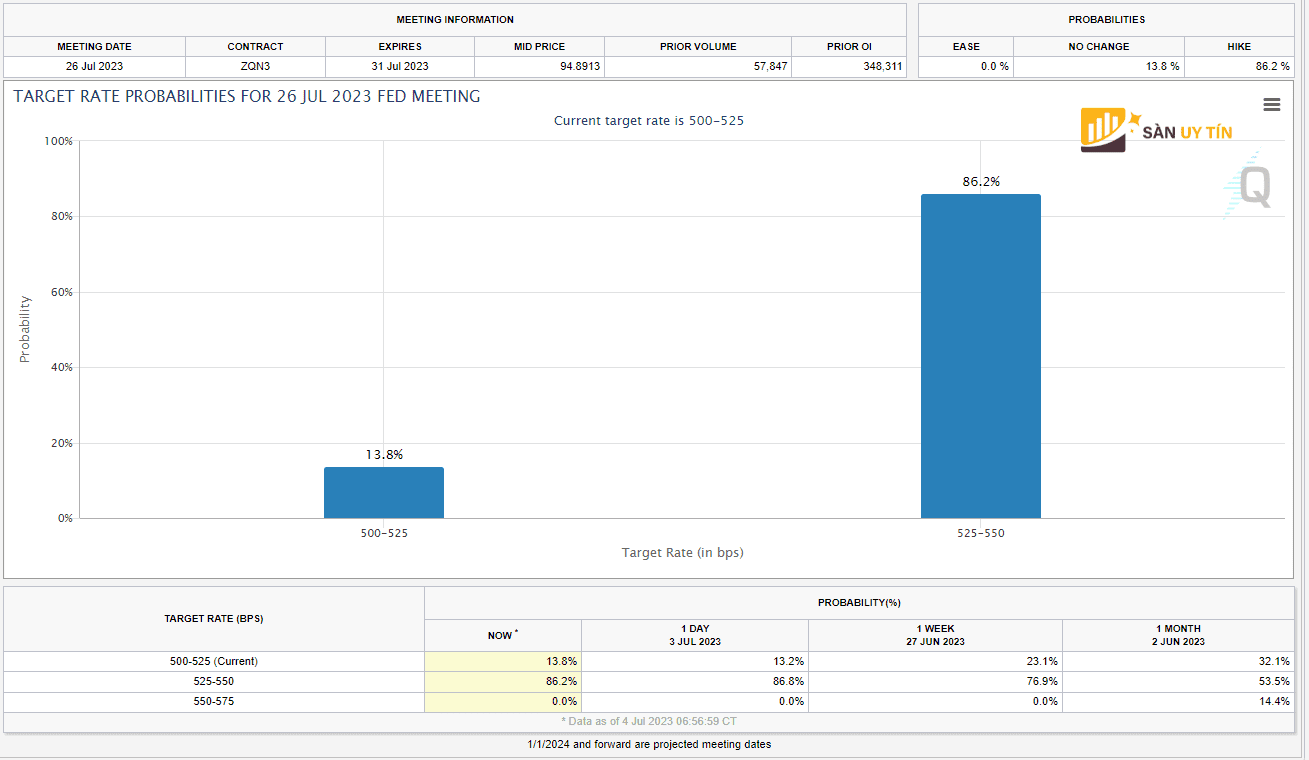This screenshot has height=760, width=1309.
Task: Select the 525-550 table row label
Action: tap(214, 681)
